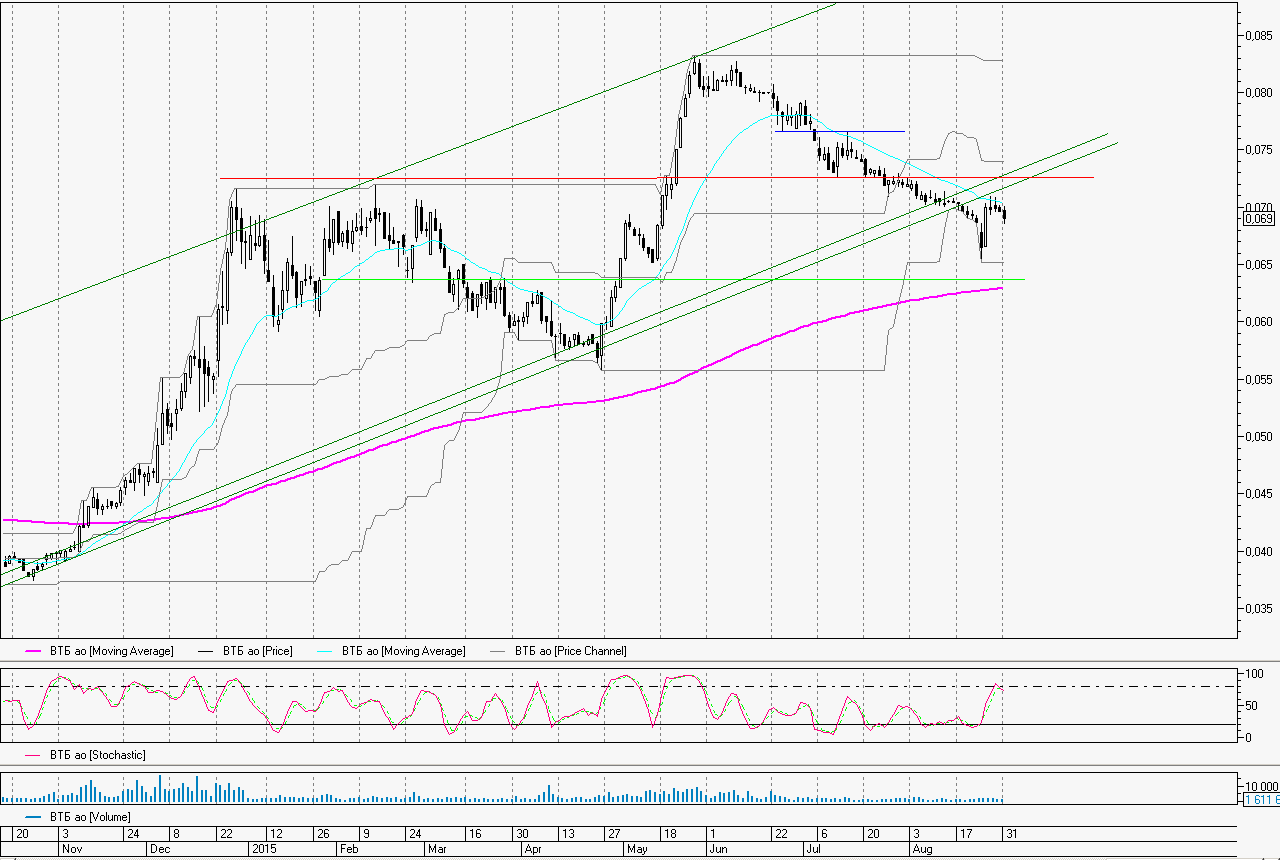Image resolution: width=1280 pixels, height=860 pixels.
Task: Select the Nov month label on time axis
Action: tap(72, 849)
